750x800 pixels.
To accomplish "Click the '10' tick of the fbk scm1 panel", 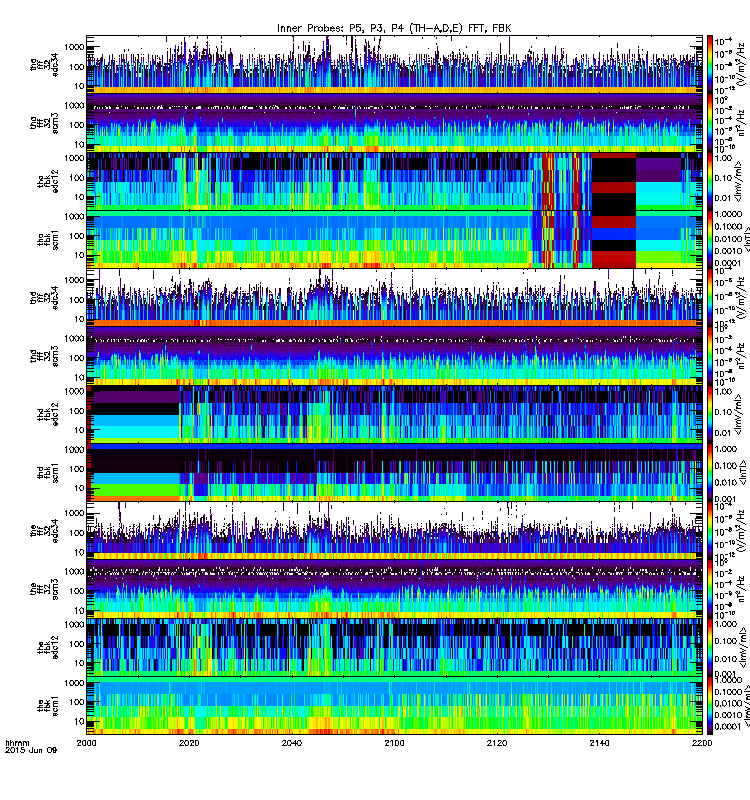I will tap(79, 721).
